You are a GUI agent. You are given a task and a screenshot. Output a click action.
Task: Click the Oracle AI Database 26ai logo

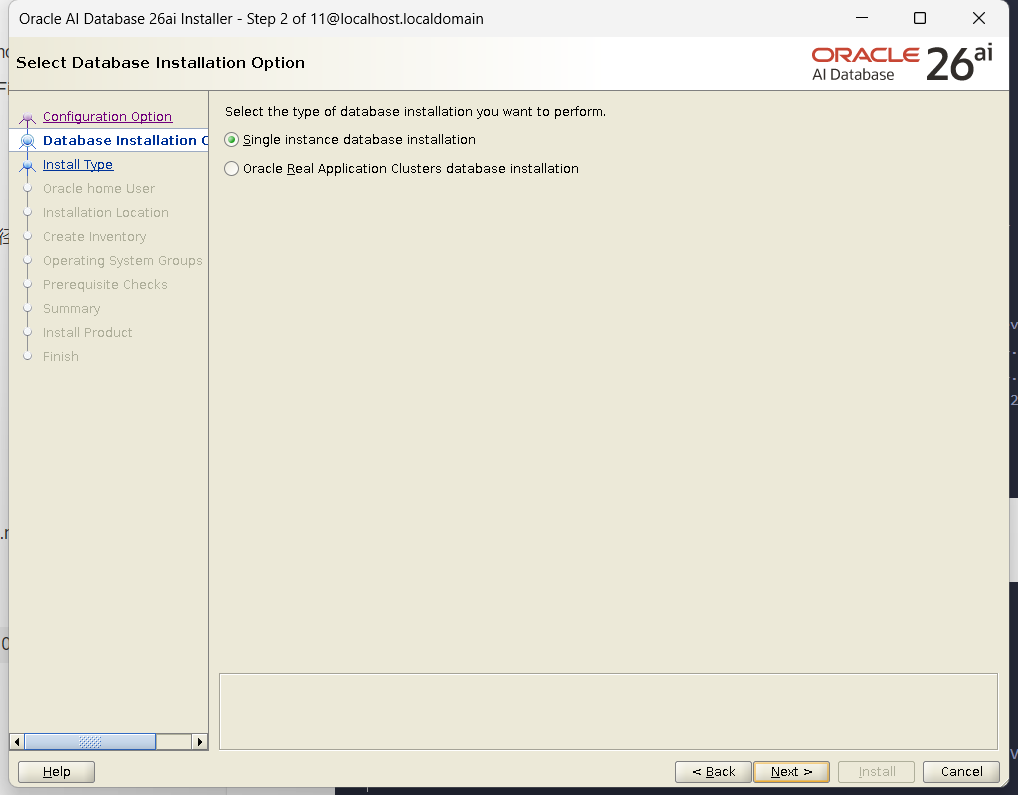pyautogui.click(x=902, y=63)
